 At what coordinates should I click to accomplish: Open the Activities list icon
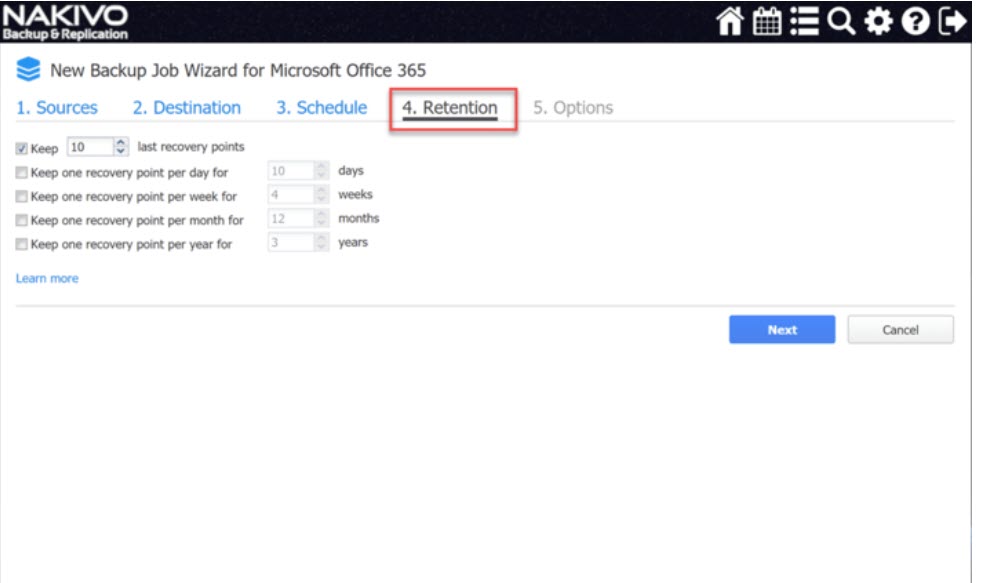[x=803, y=22]
